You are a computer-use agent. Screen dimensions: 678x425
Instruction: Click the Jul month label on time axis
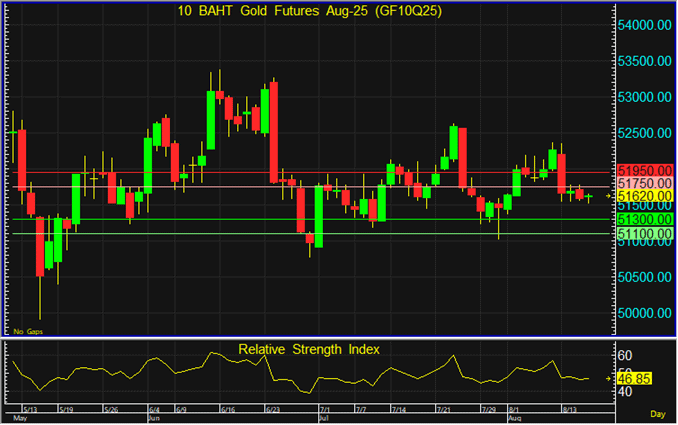(x=324, y=418)
